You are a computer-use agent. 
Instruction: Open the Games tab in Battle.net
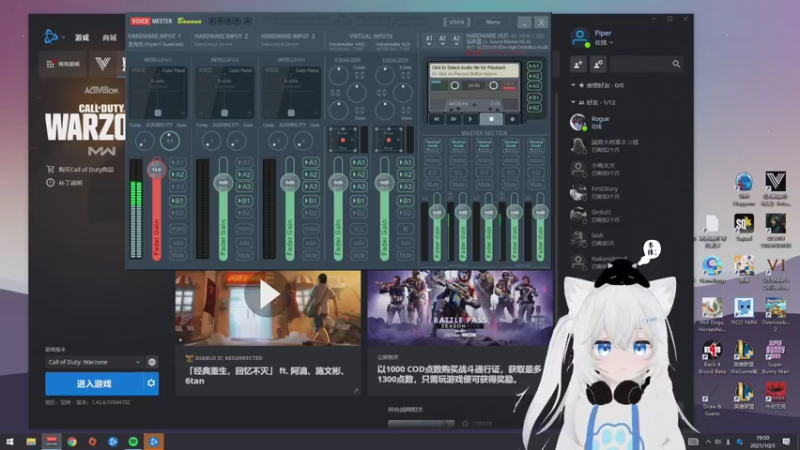coord(82,38)
